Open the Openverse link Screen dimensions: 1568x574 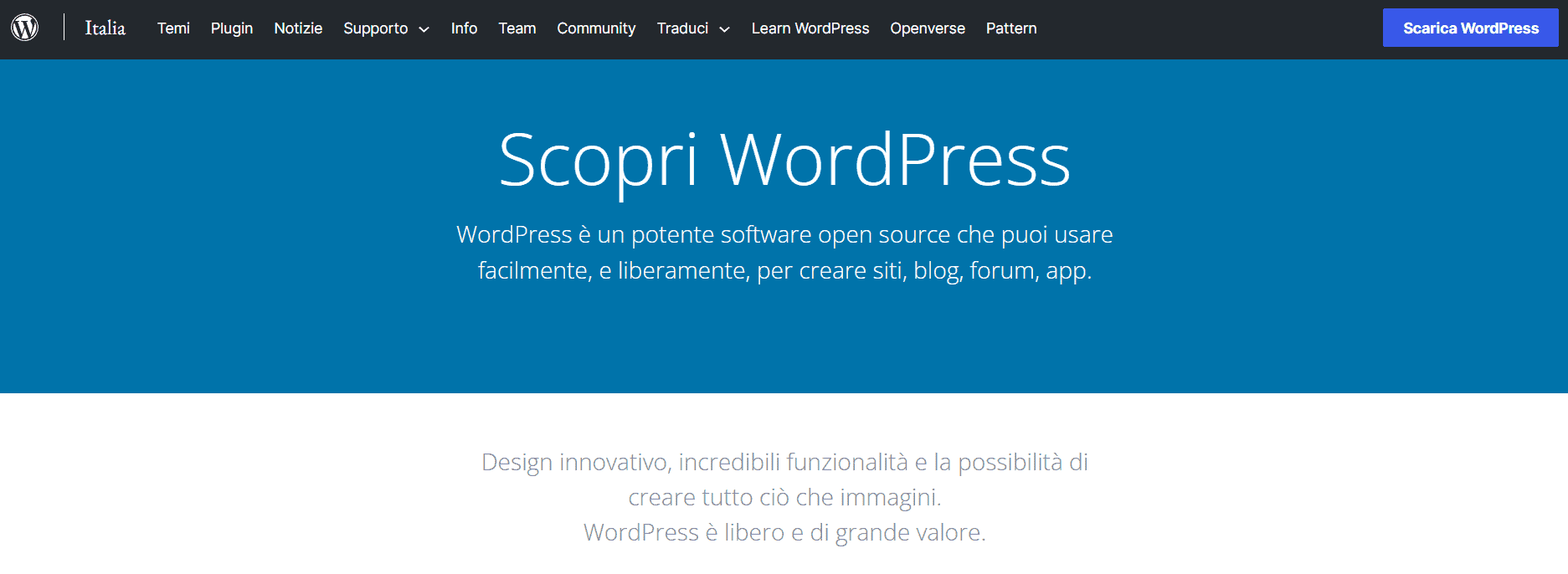[928, 28]
